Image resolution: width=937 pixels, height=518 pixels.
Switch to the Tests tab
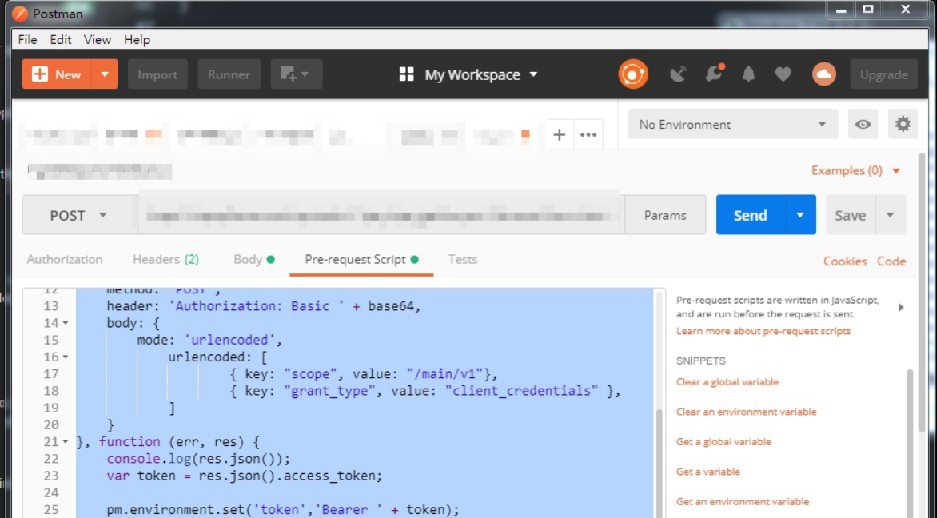(462, 259)
